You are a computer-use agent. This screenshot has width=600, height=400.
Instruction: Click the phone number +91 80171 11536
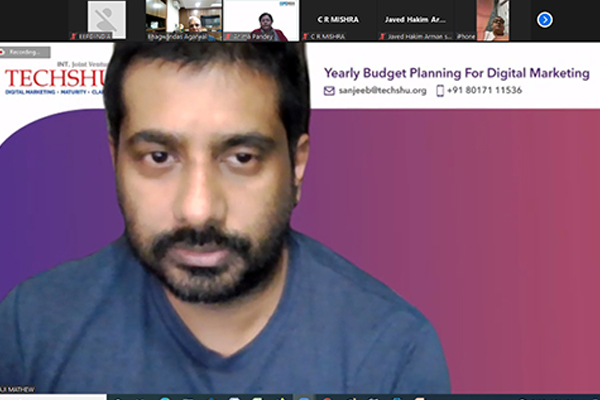[484, 90]
